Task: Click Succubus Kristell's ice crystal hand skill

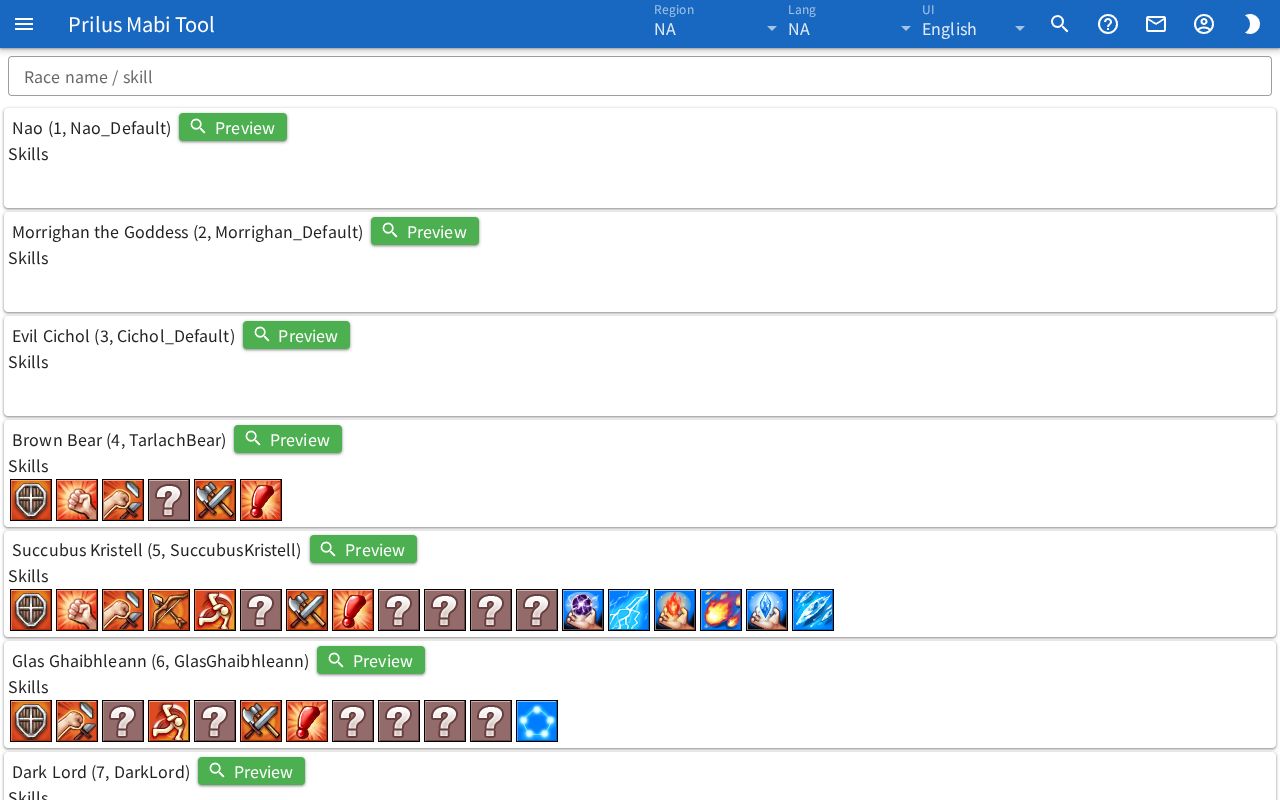Action: pyautogui.click(x=767, y=610)
